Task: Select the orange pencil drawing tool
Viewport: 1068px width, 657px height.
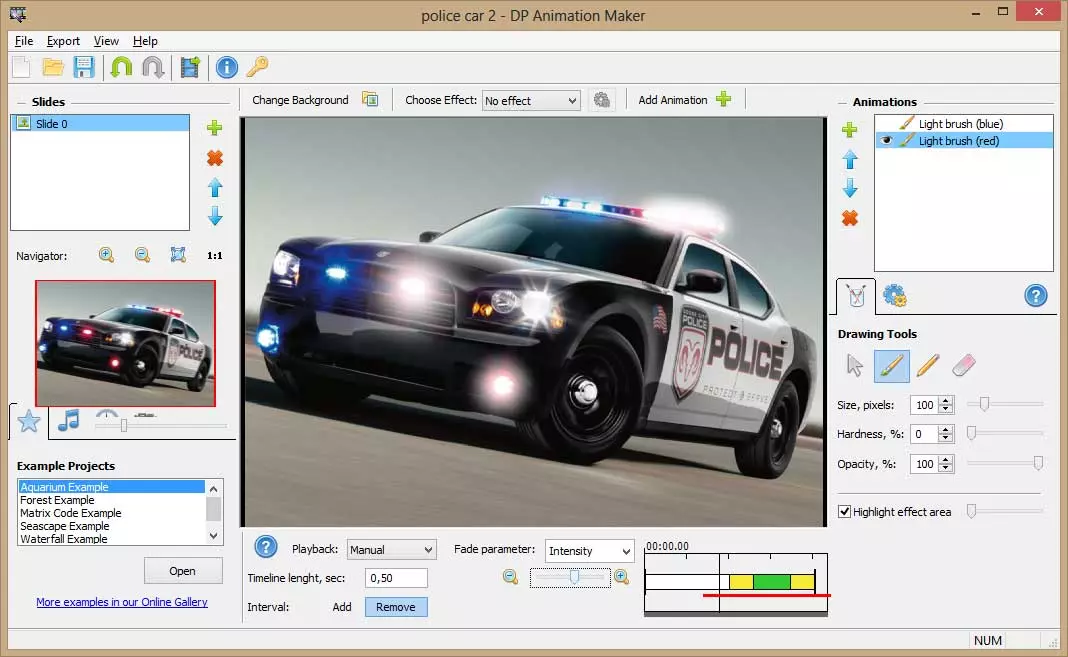Action: coord(928,366)
